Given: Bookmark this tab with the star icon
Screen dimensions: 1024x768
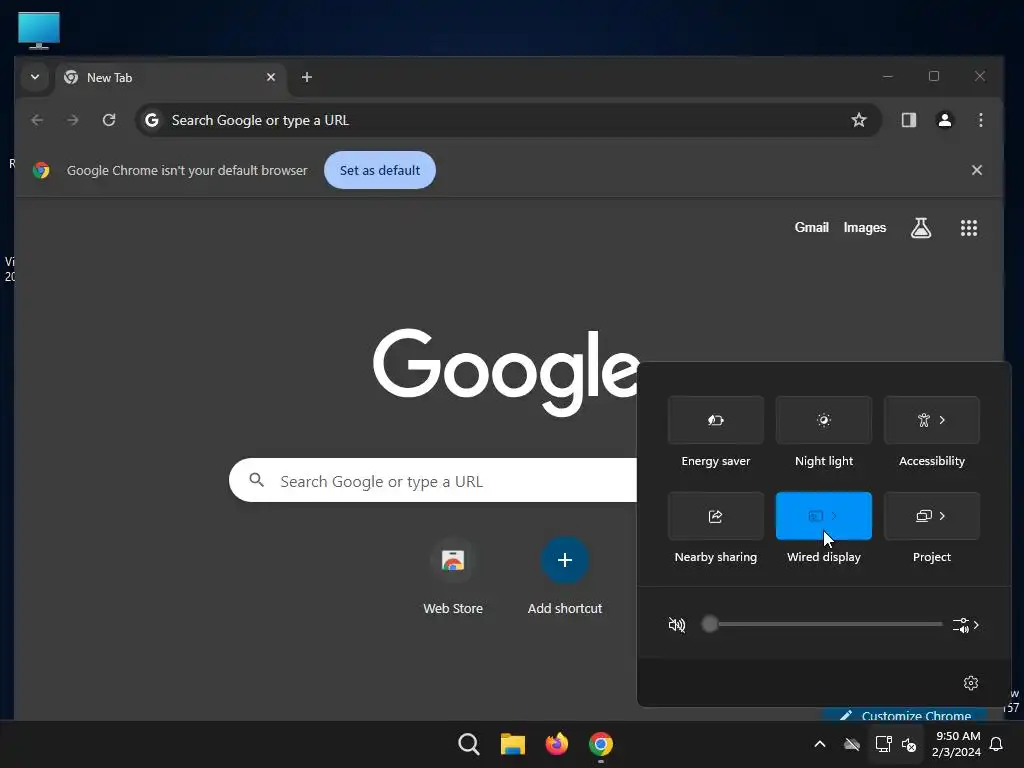Looking at the screenshot, I should [x=859, y=120].
